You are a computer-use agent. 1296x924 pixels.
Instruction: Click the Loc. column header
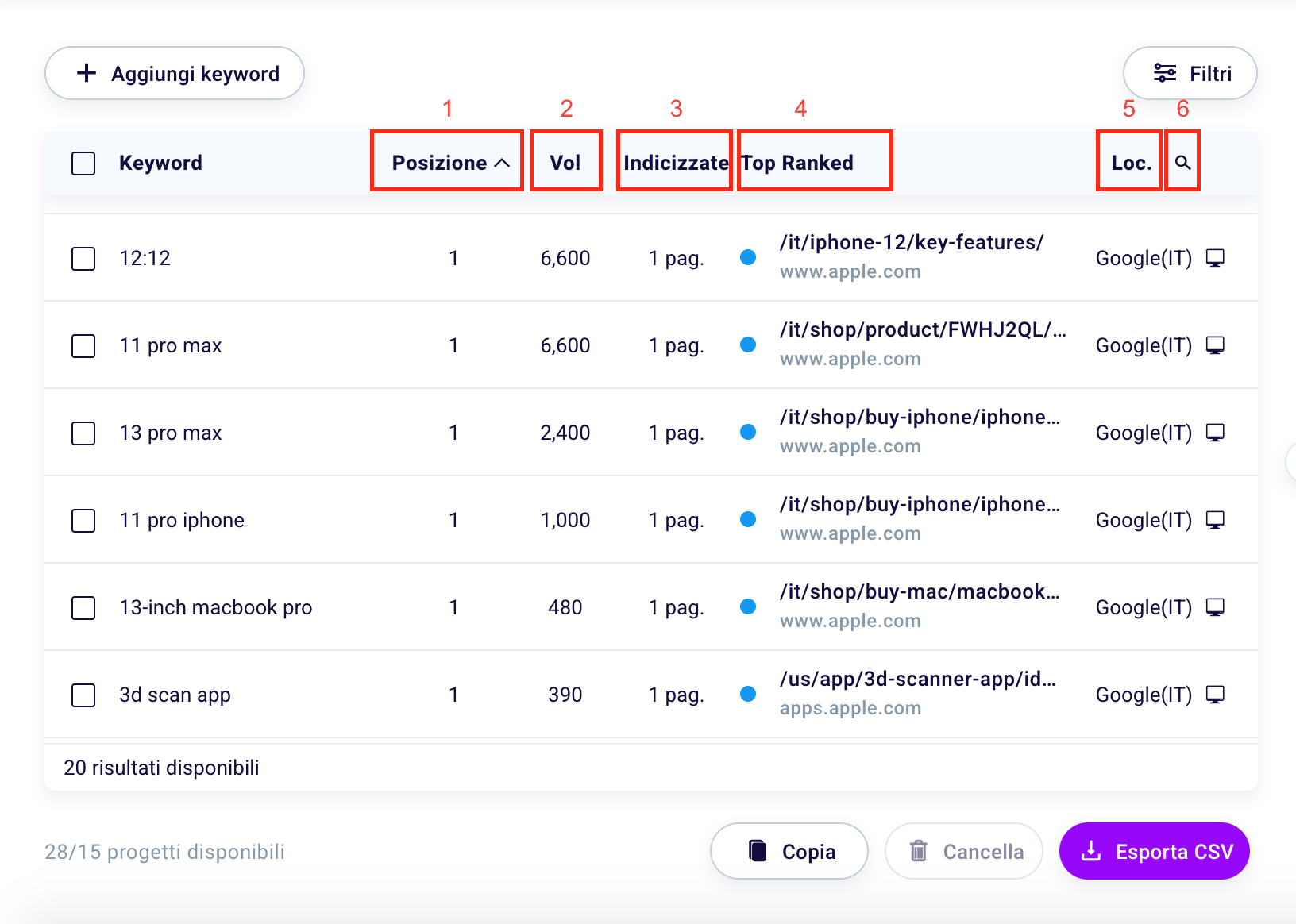[x=1130, y=163]
